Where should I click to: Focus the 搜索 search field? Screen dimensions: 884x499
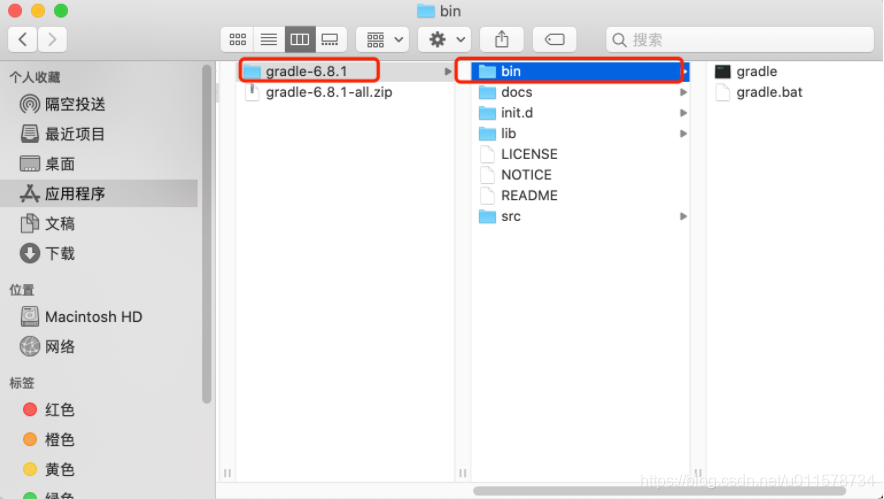(x=740, y=39)
